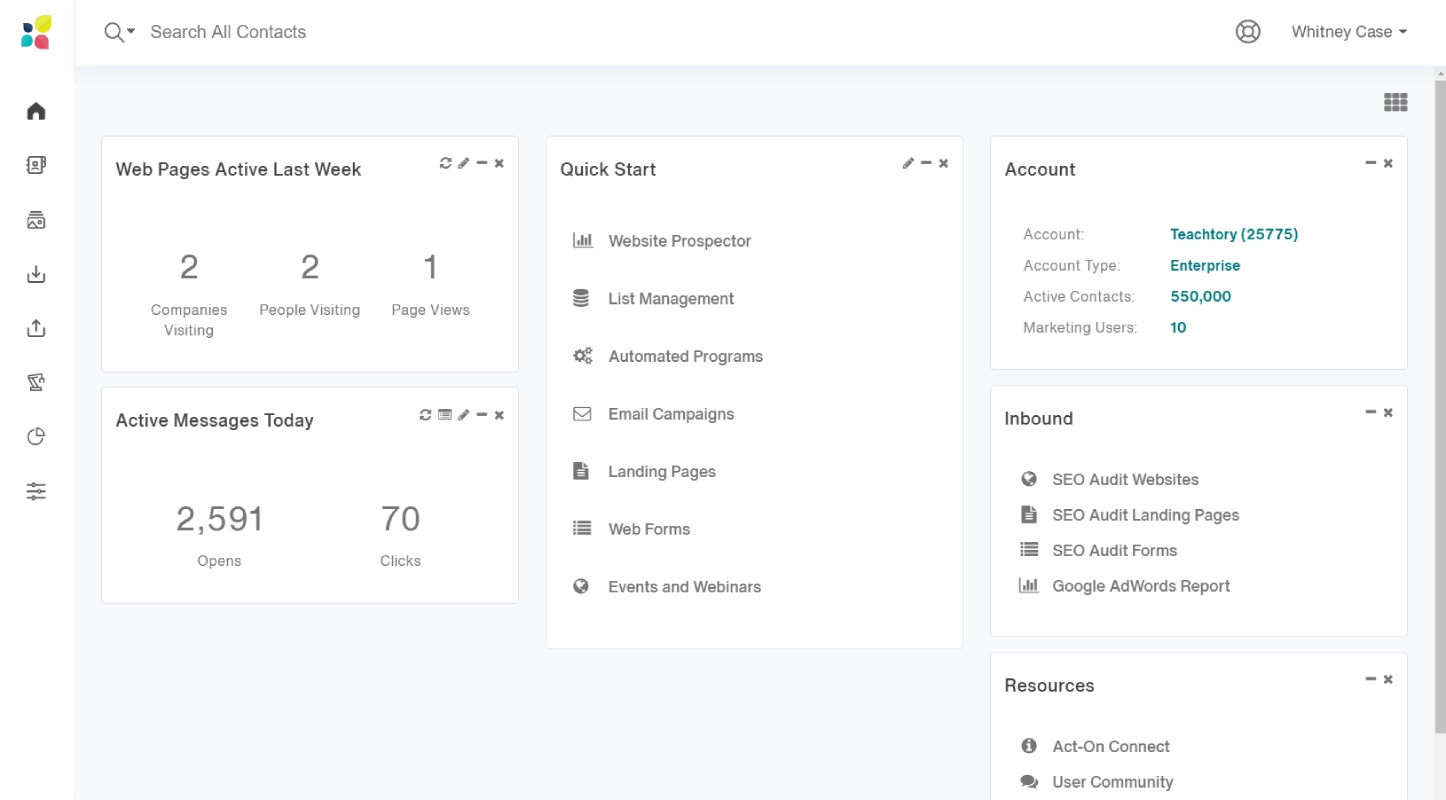
Task: Open the Contacts address book sidebar icon
Action: [36, 165]
